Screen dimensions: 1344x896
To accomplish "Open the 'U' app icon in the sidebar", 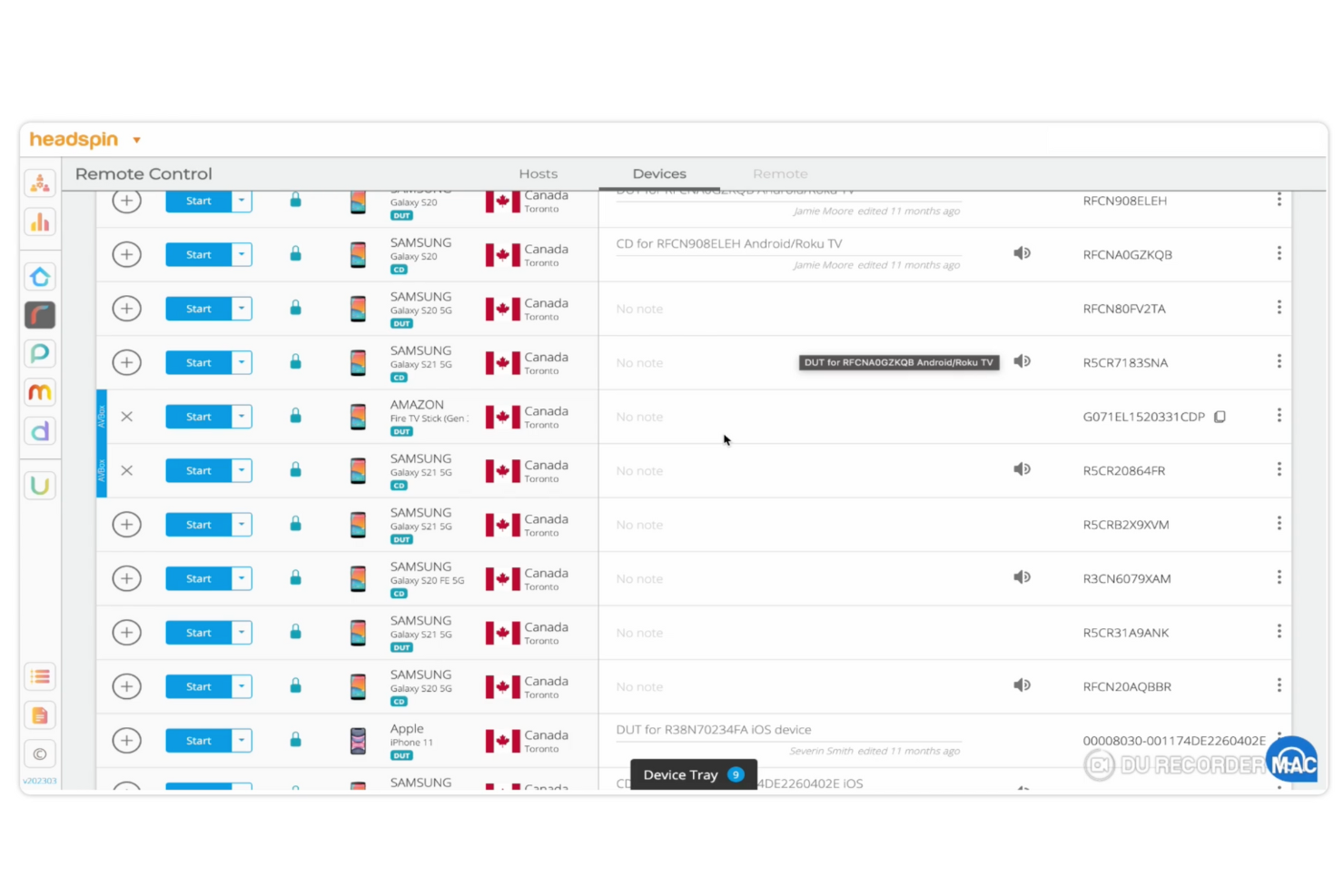I will pos(40,485).
